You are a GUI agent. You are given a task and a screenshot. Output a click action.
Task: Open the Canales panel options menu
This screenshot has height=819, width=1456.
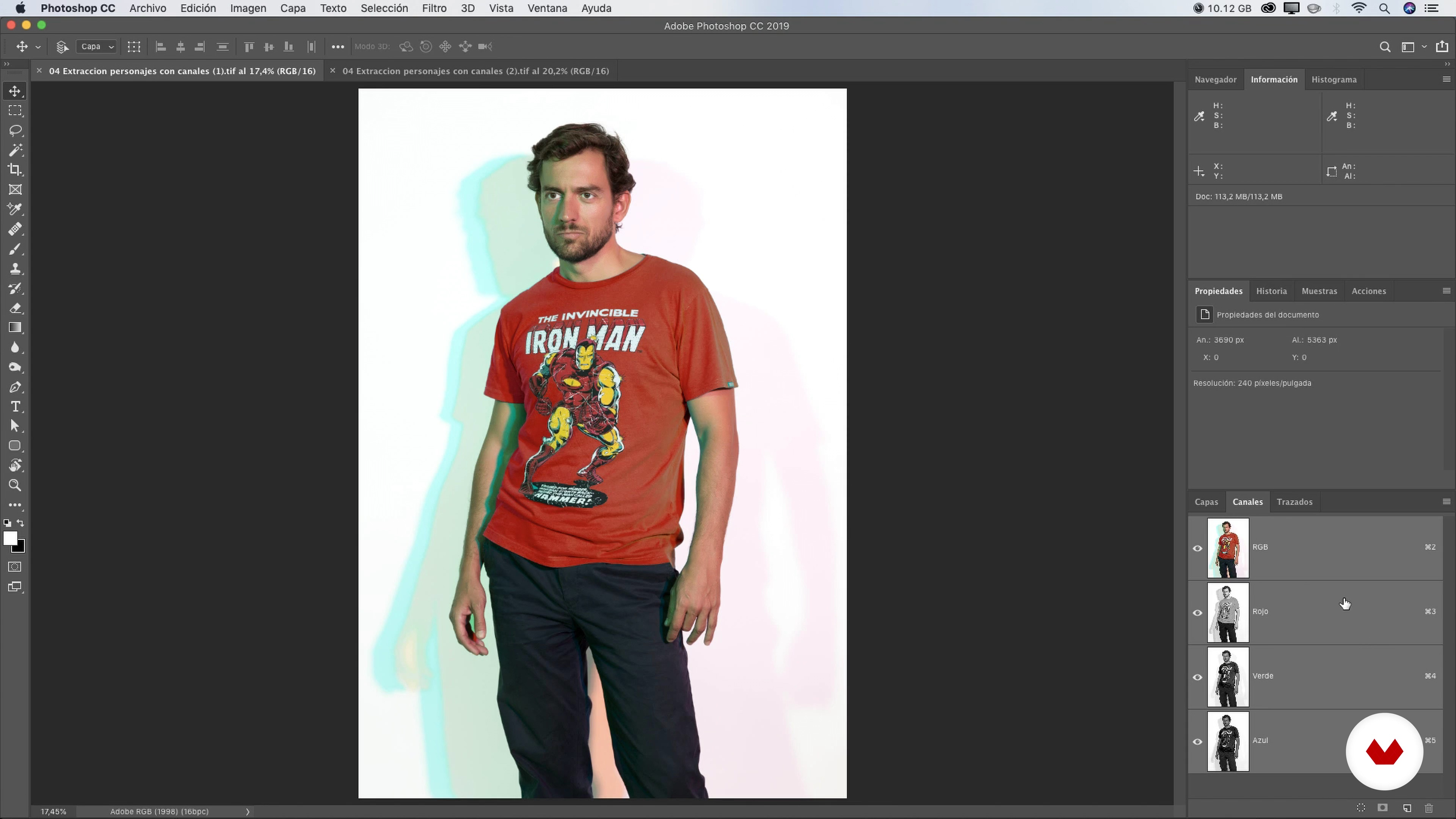point(1446,501)
